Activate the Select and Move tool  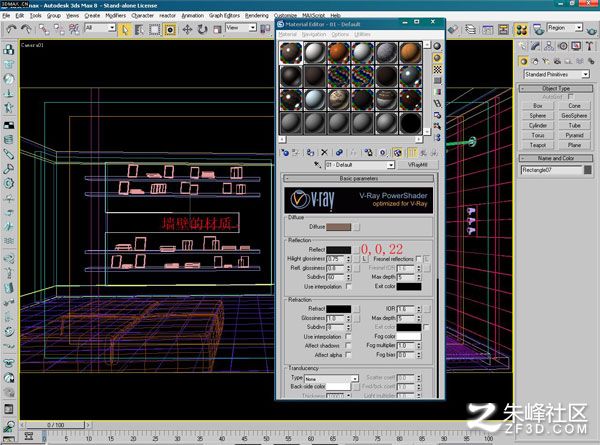pyautogui.click(x=187, y=29)
